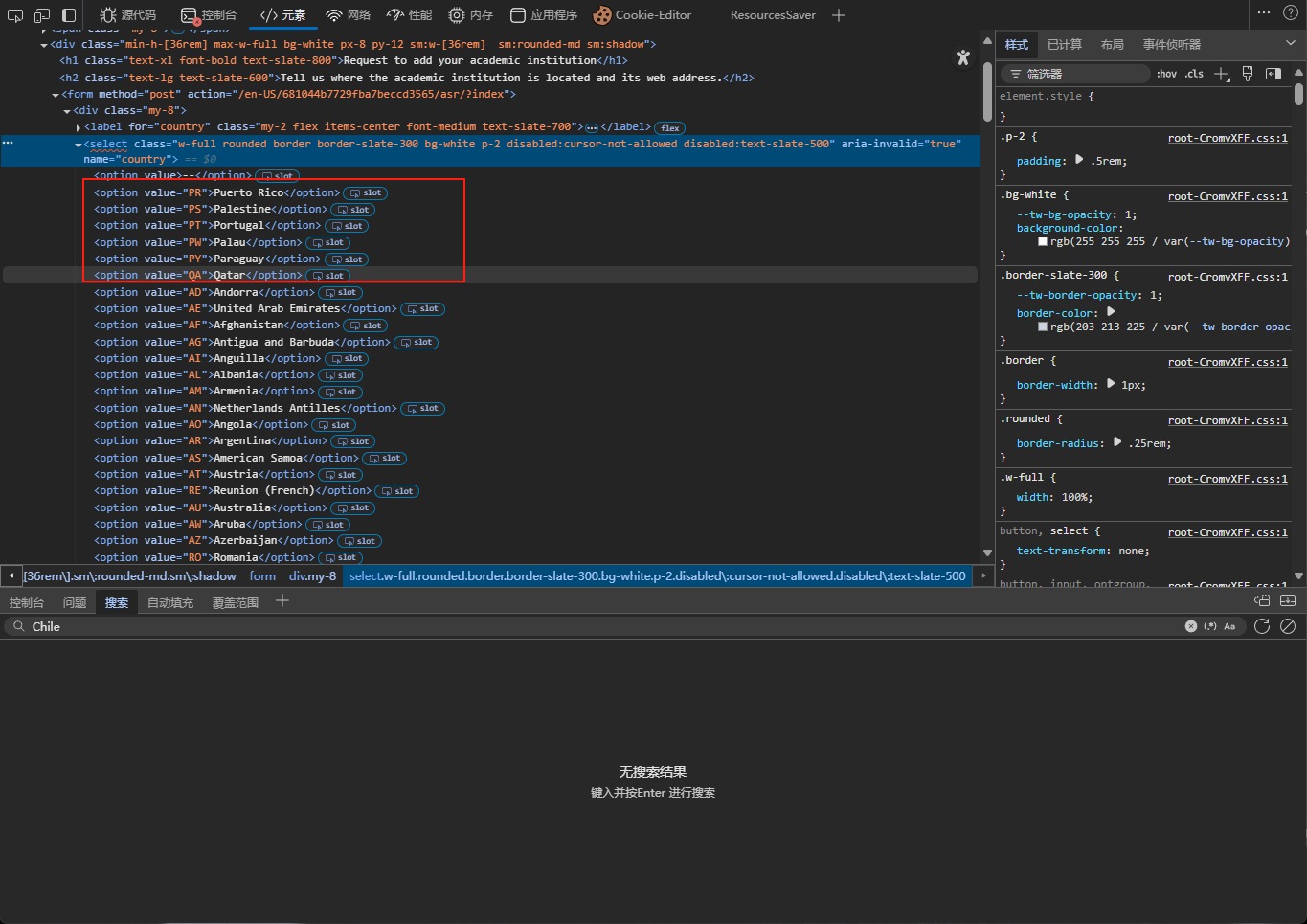The height and width of the screenshot is (924, 1307).
Task: Click the paintbrush rendering icon in Styles toolbar
Action: [x=1248, y=74]
